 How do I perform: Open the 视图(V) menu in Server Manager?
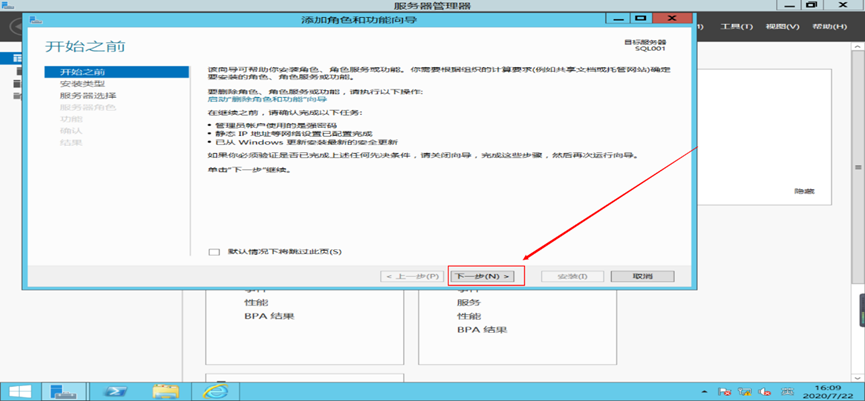[x=782, y=26]
